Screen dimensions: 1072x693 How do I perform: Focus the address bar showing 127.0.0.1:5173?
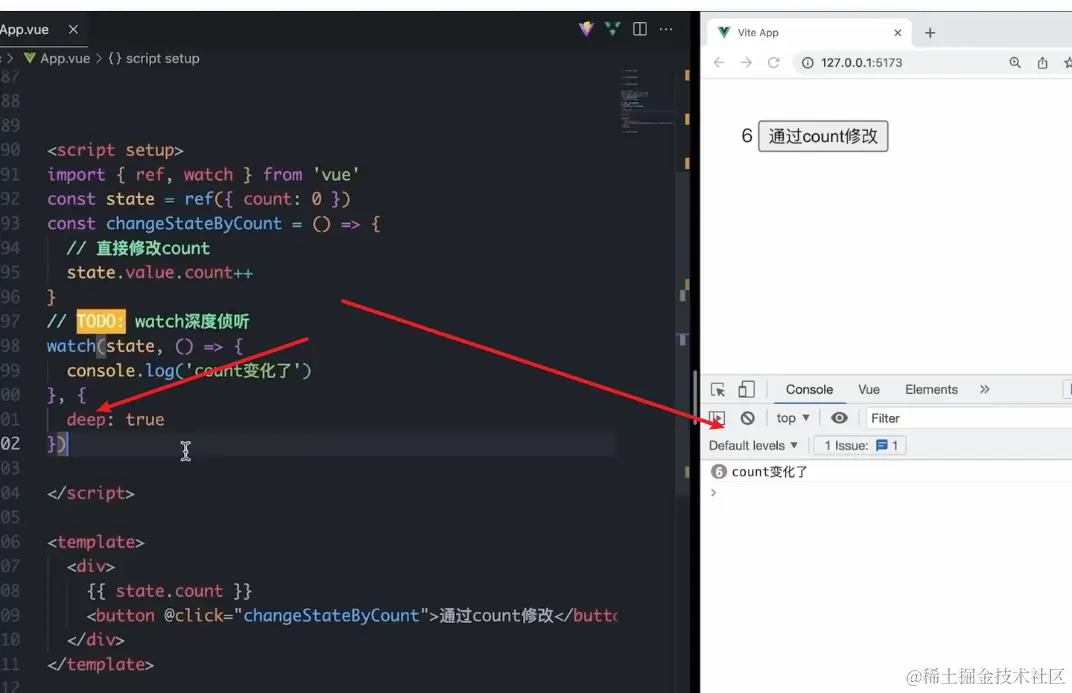[x=861, y=62]
